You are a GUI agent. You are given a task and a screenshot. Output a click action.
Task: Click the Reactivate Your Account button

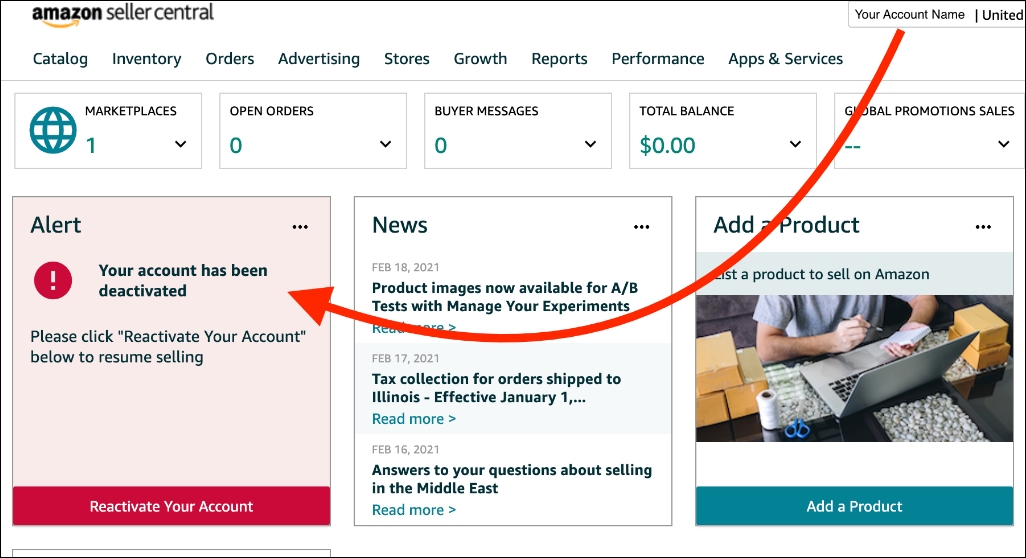point(171,506)
